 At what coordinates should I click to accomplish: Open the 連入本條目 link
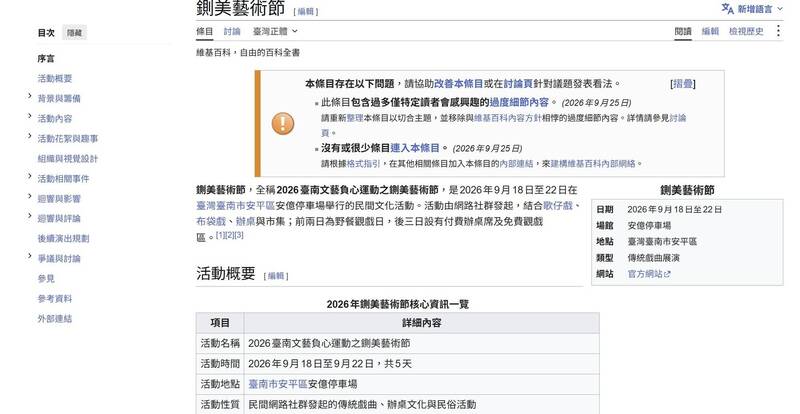[x=415, y=148]
